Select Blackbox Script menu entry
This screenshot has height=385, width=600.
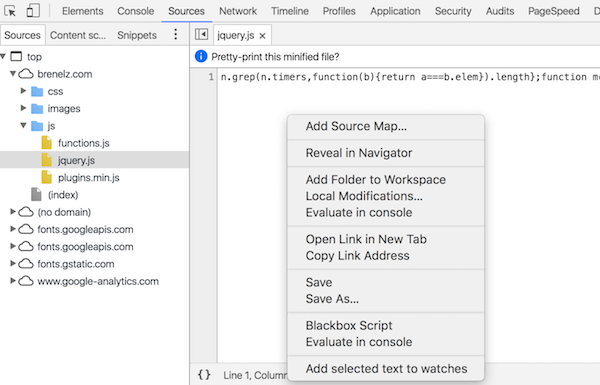349,325
